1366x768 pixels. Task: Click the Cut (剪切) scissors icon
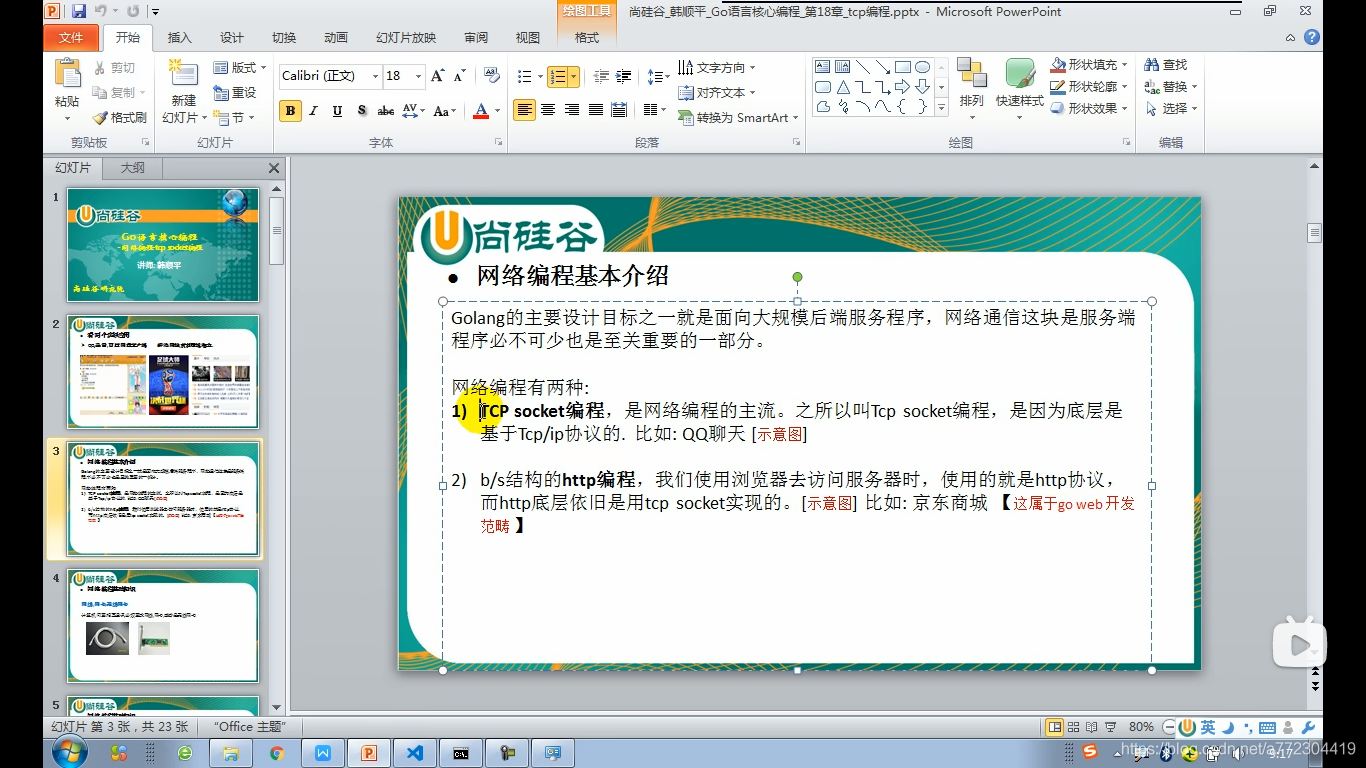coord(100,68)
